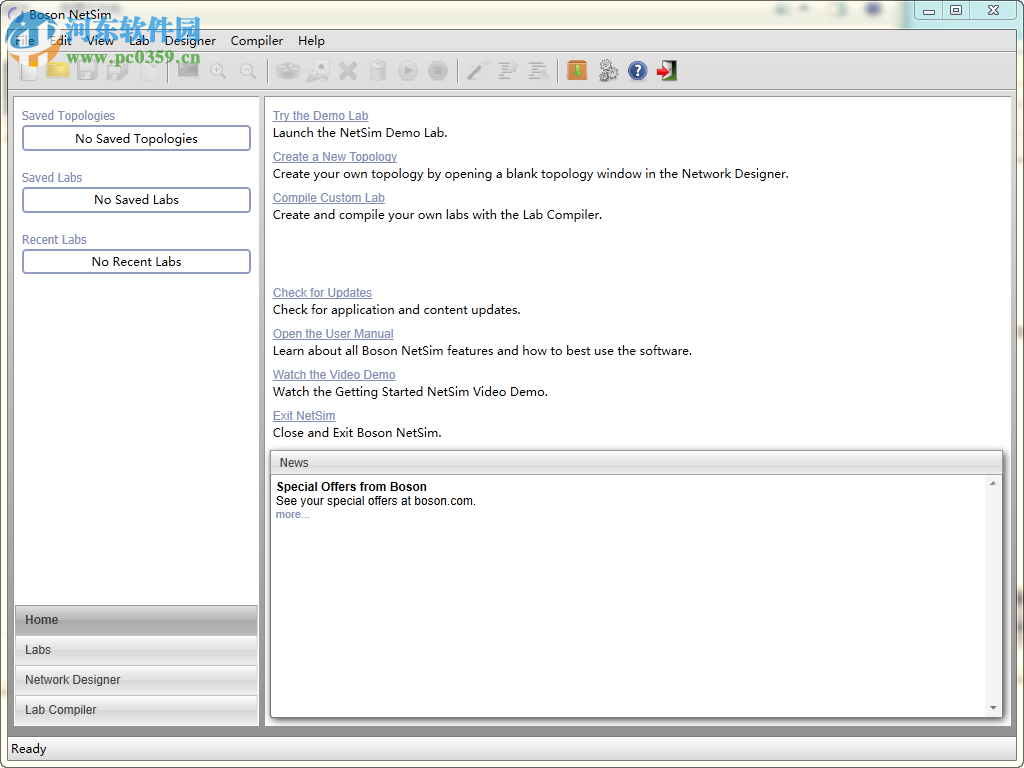Maximize the Boson NetSim window

(x=955, y=10)
